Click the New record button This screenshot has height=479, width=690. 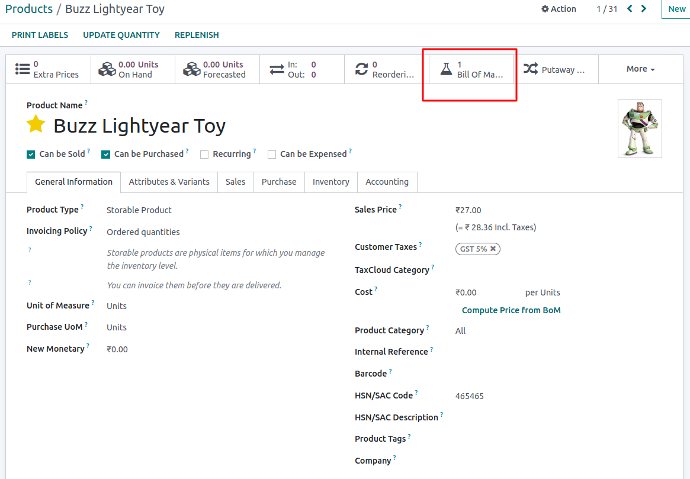(676, 9)
